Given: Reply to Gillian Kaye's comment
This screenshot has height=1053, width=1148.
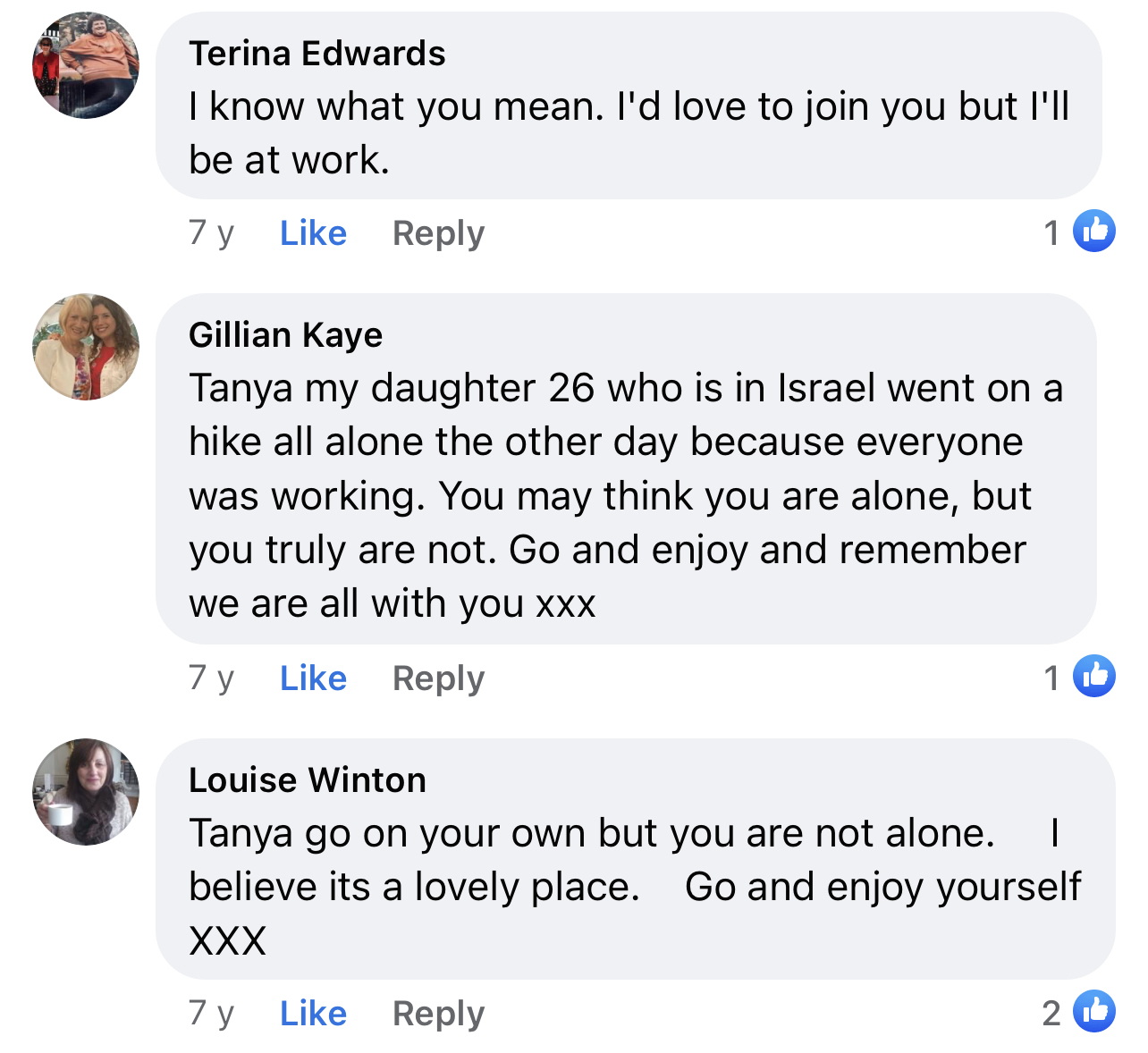Looking at the screenshot, I should 438,678.
